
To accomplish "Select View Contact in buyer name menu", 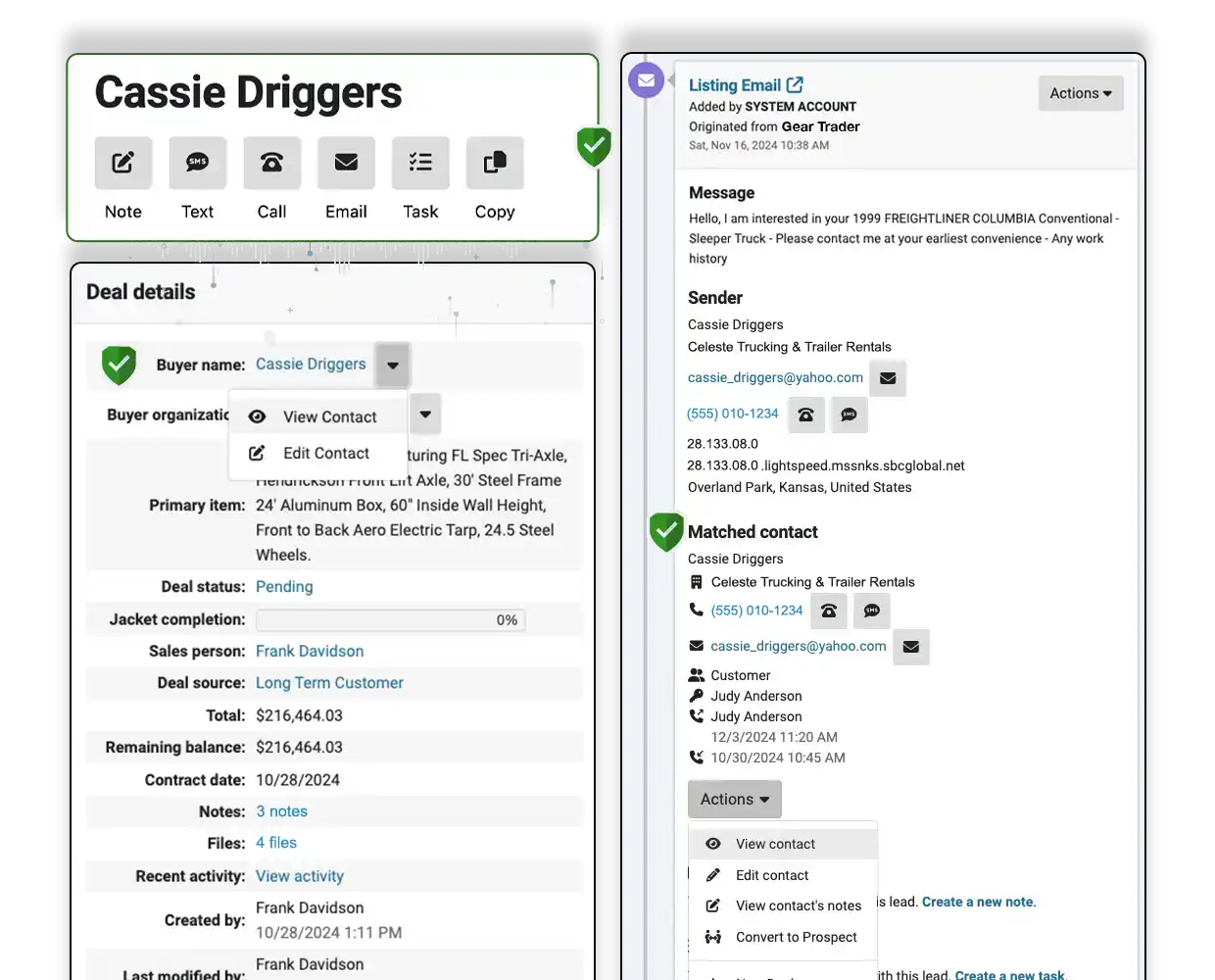I will click(329, 417).
